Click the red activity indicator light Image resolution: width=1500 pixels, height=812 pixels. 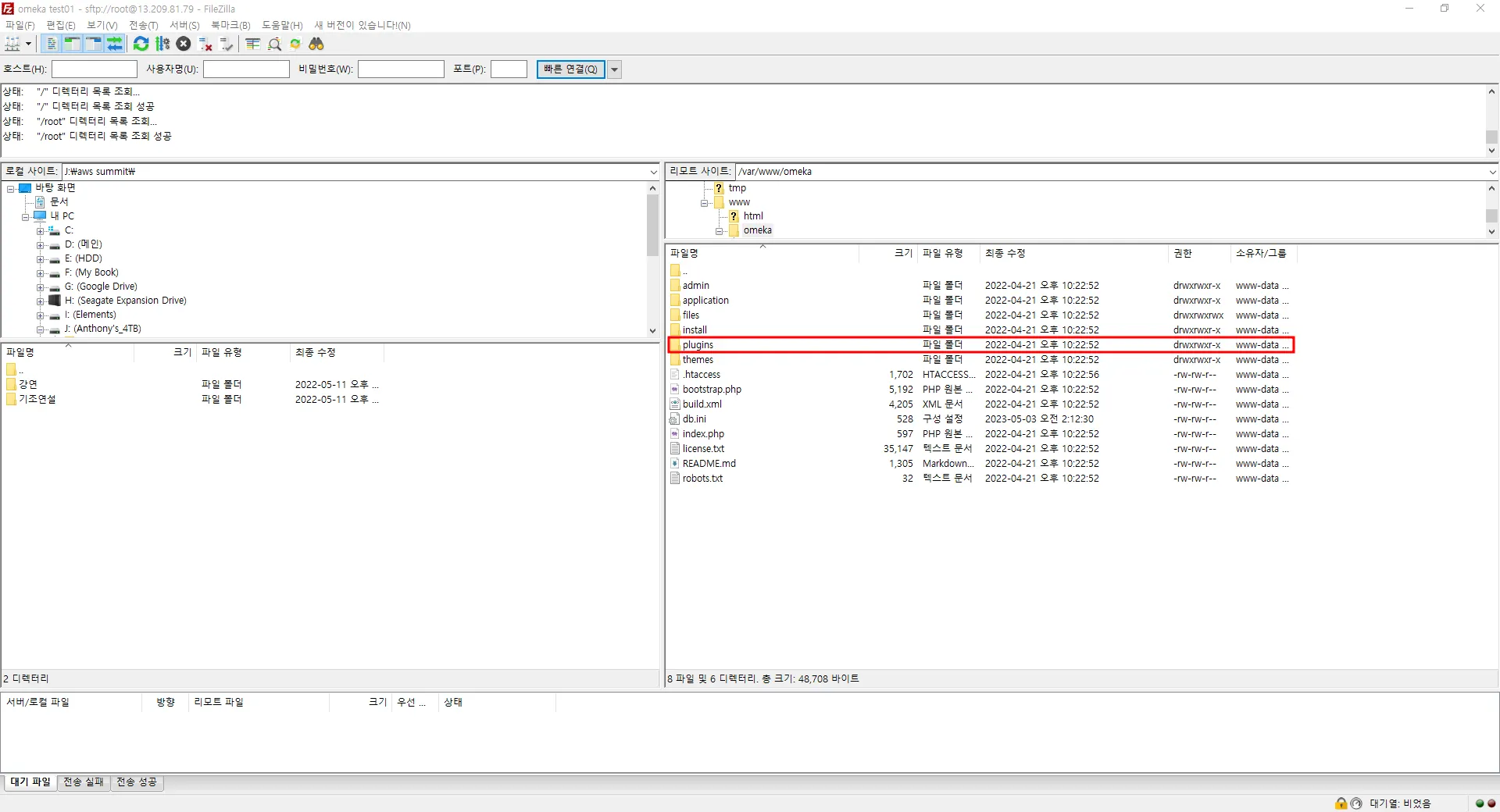(1491, 803)
